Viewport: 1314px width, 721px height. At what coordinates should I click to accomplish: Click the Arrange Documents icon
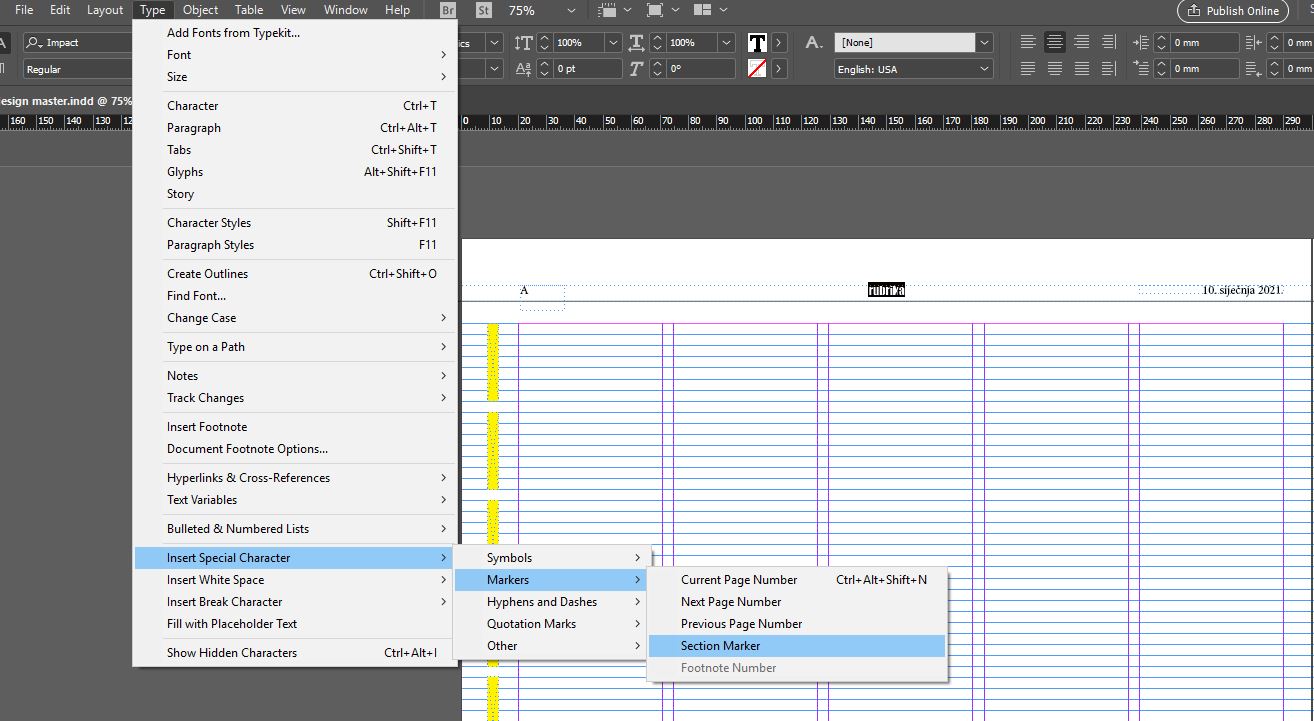[702, 10]
